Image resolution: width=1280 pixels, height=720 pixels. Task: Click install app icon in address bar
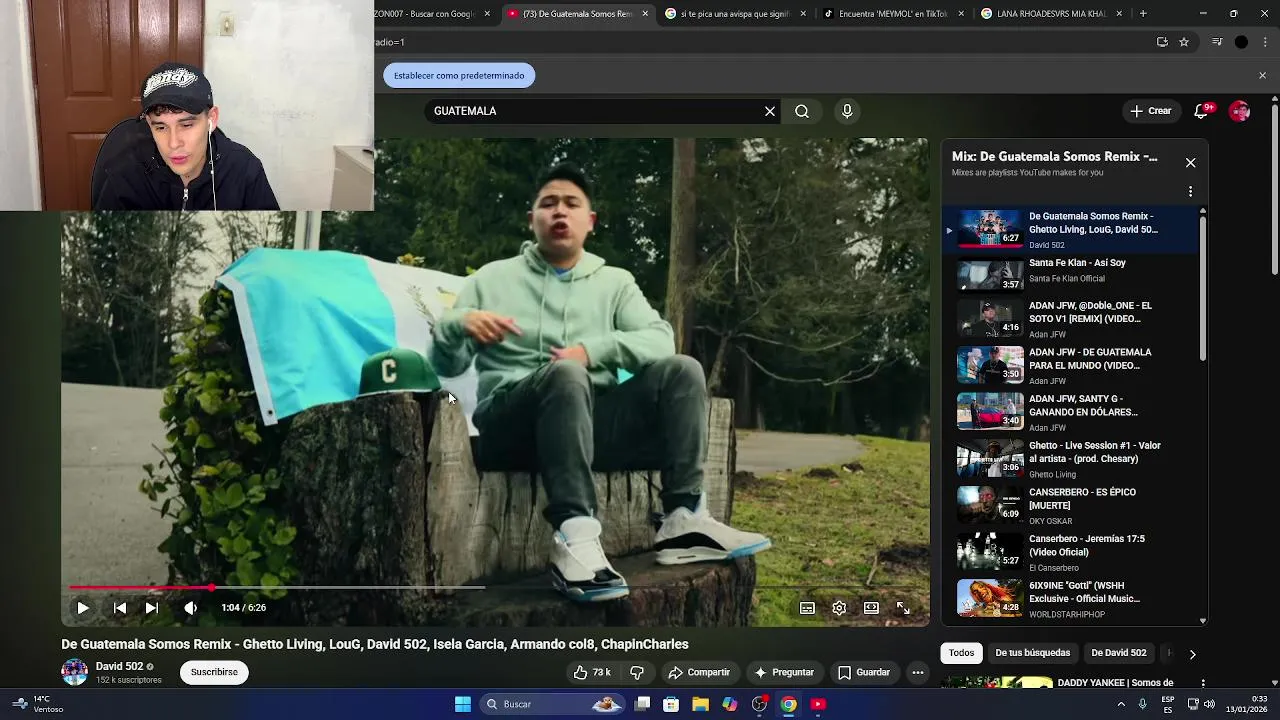click(x=1162, y=42)
